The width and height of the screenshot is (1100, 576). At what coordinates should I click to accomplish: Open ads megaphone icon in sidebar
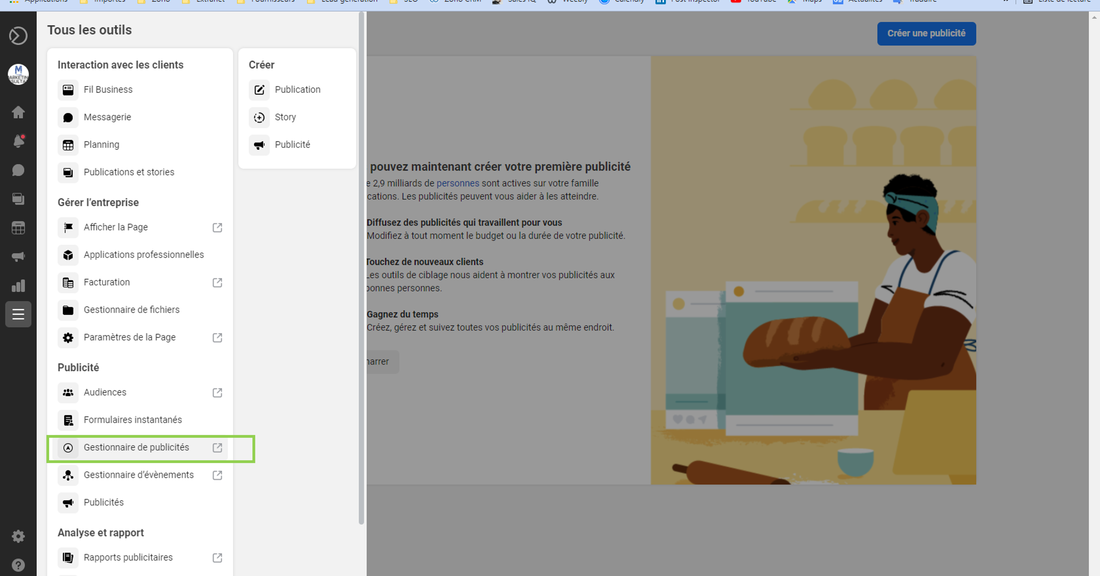click(x=18, y=257)
